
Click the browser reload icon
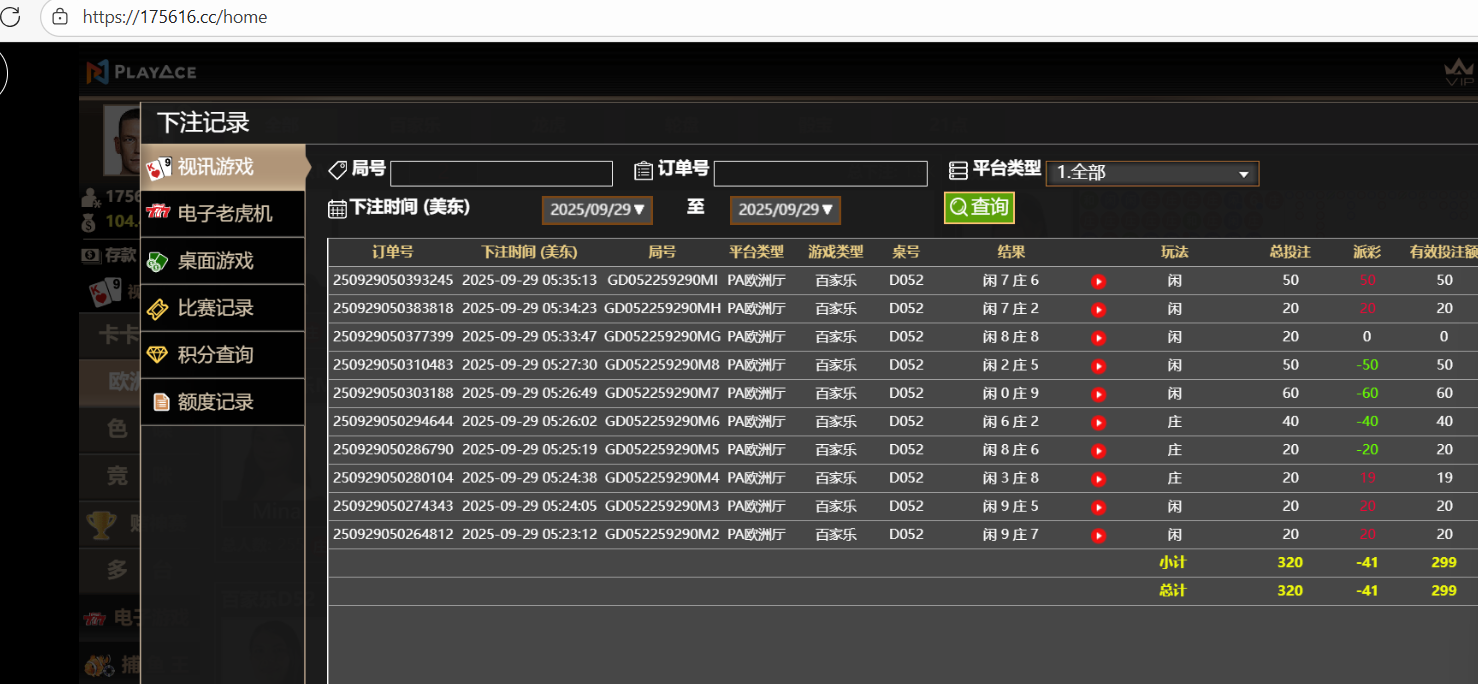click(11, 17)
